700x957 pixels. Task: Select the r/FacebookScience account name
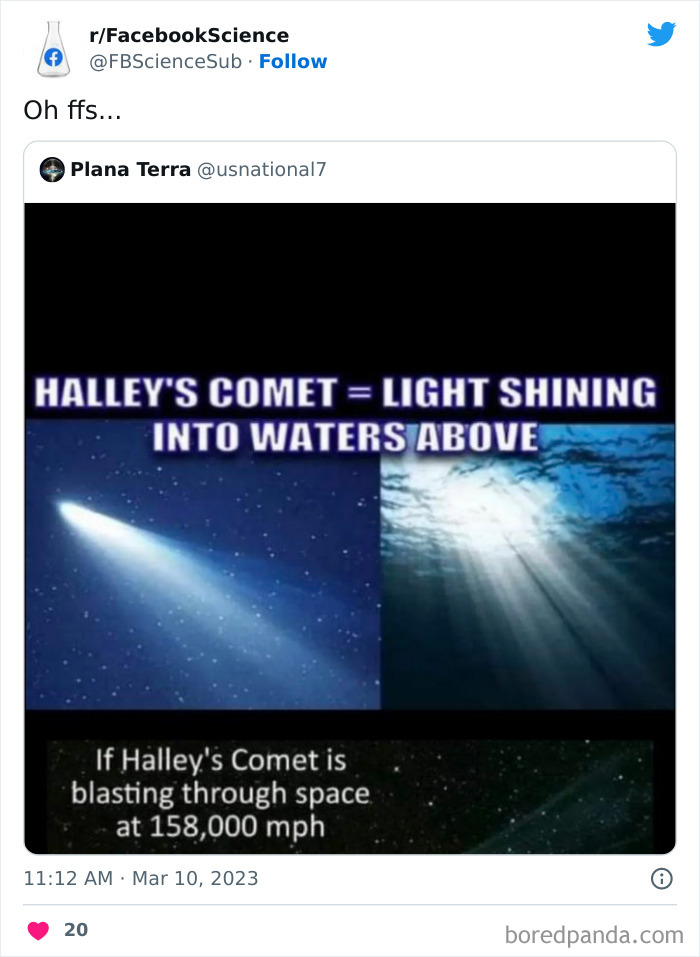click(189, 34)
